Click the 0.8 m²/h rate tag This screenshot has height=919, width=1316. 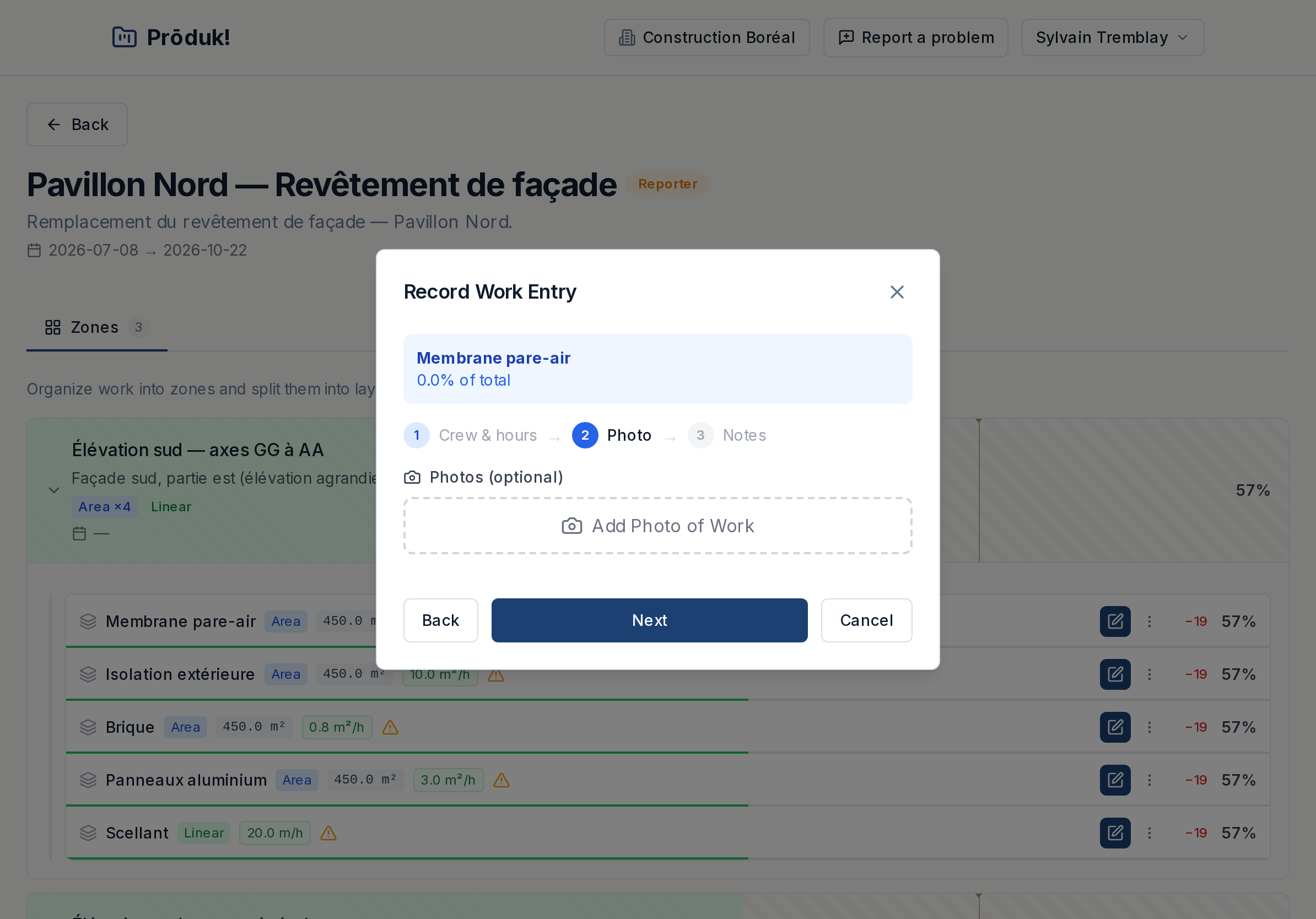337,727
